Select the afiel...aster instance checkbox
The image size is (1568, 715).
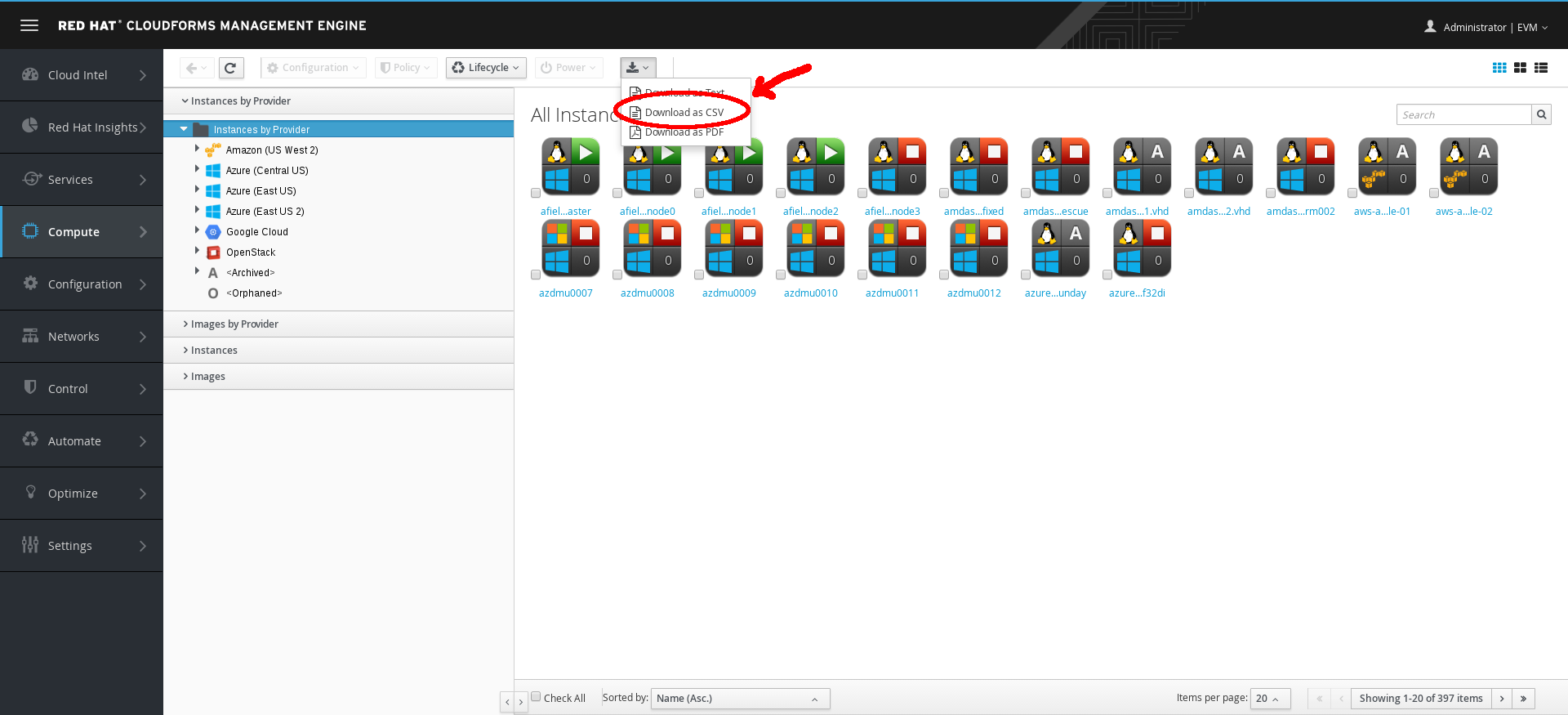pyautogui.click(x=536, y=194)
